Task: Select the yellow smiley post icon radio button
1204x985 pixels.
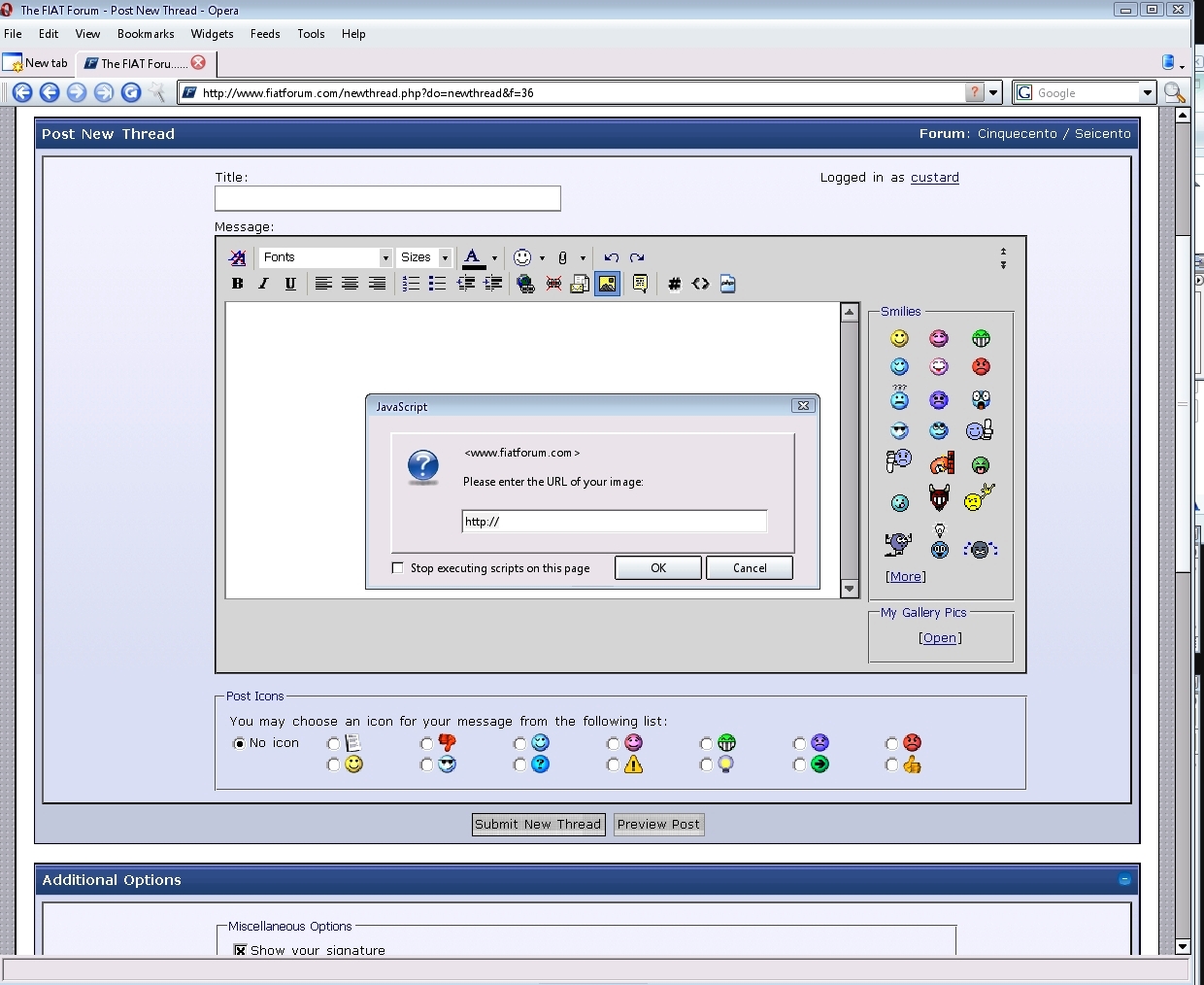Action: 333,764
